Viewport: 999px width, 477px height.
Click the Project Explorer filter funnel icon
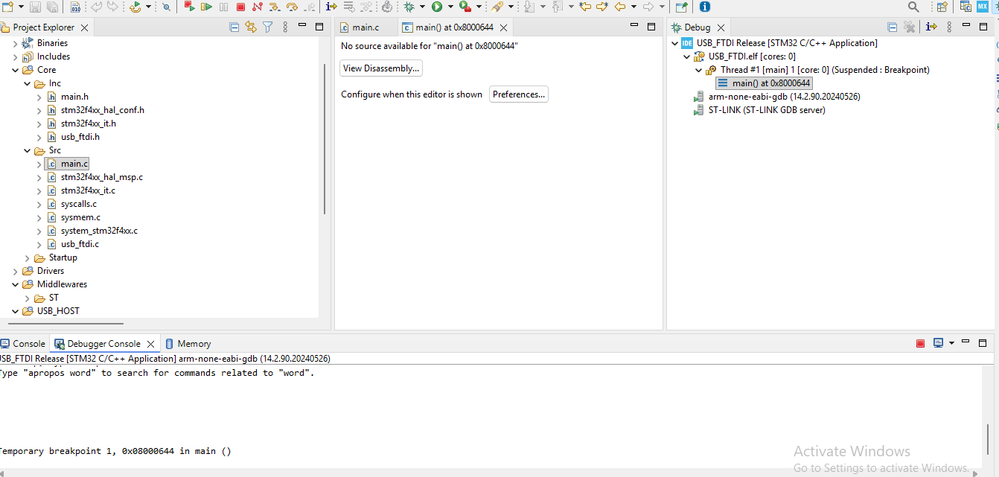[268, 27]
